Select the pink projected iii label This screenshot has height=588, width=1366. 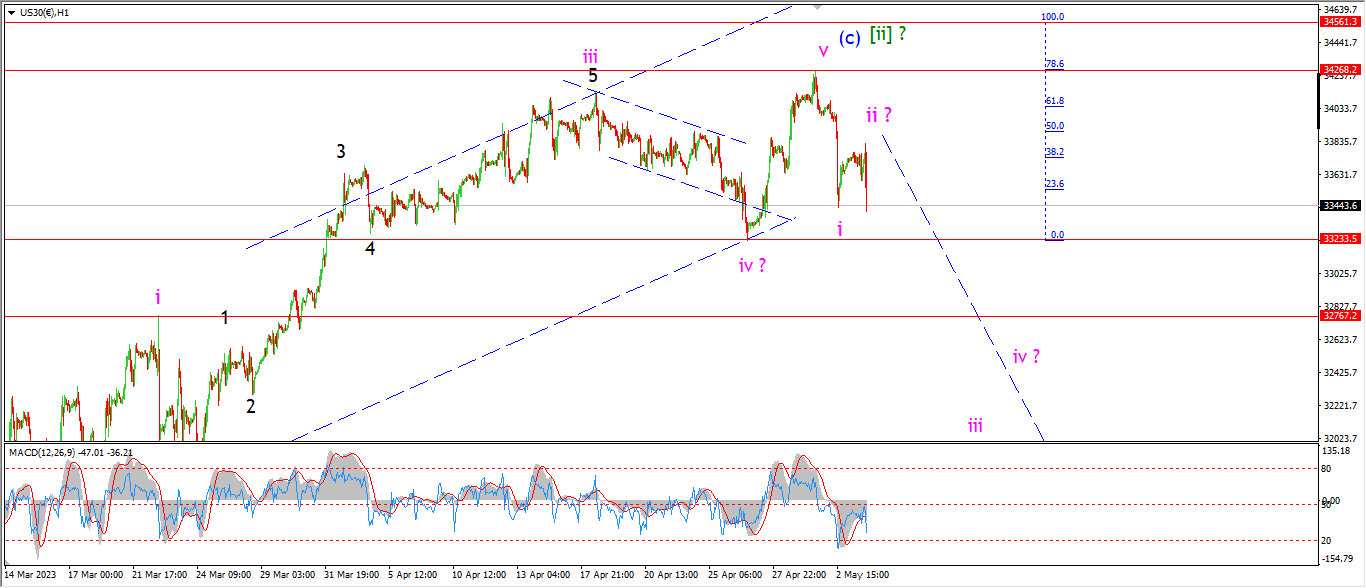(975, 425)
